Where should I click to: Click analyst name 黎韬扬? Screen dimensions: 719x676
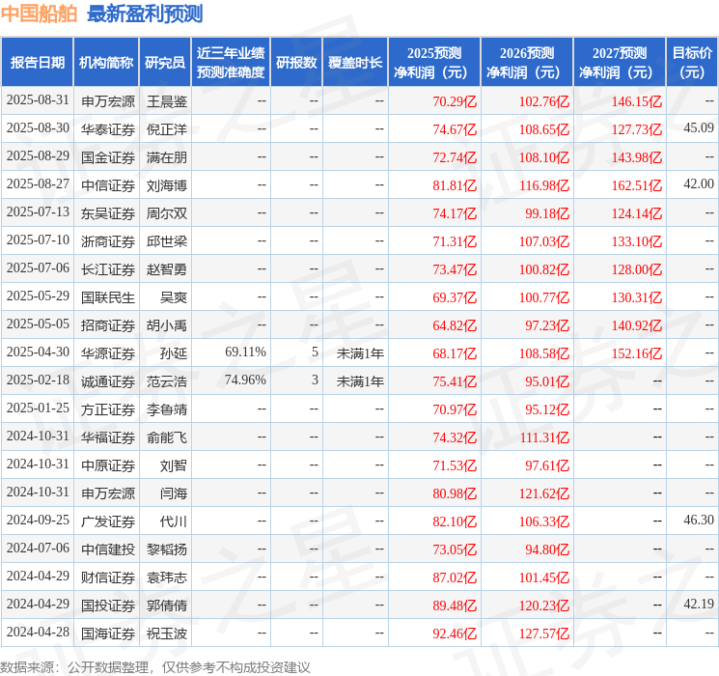[166, 549]
